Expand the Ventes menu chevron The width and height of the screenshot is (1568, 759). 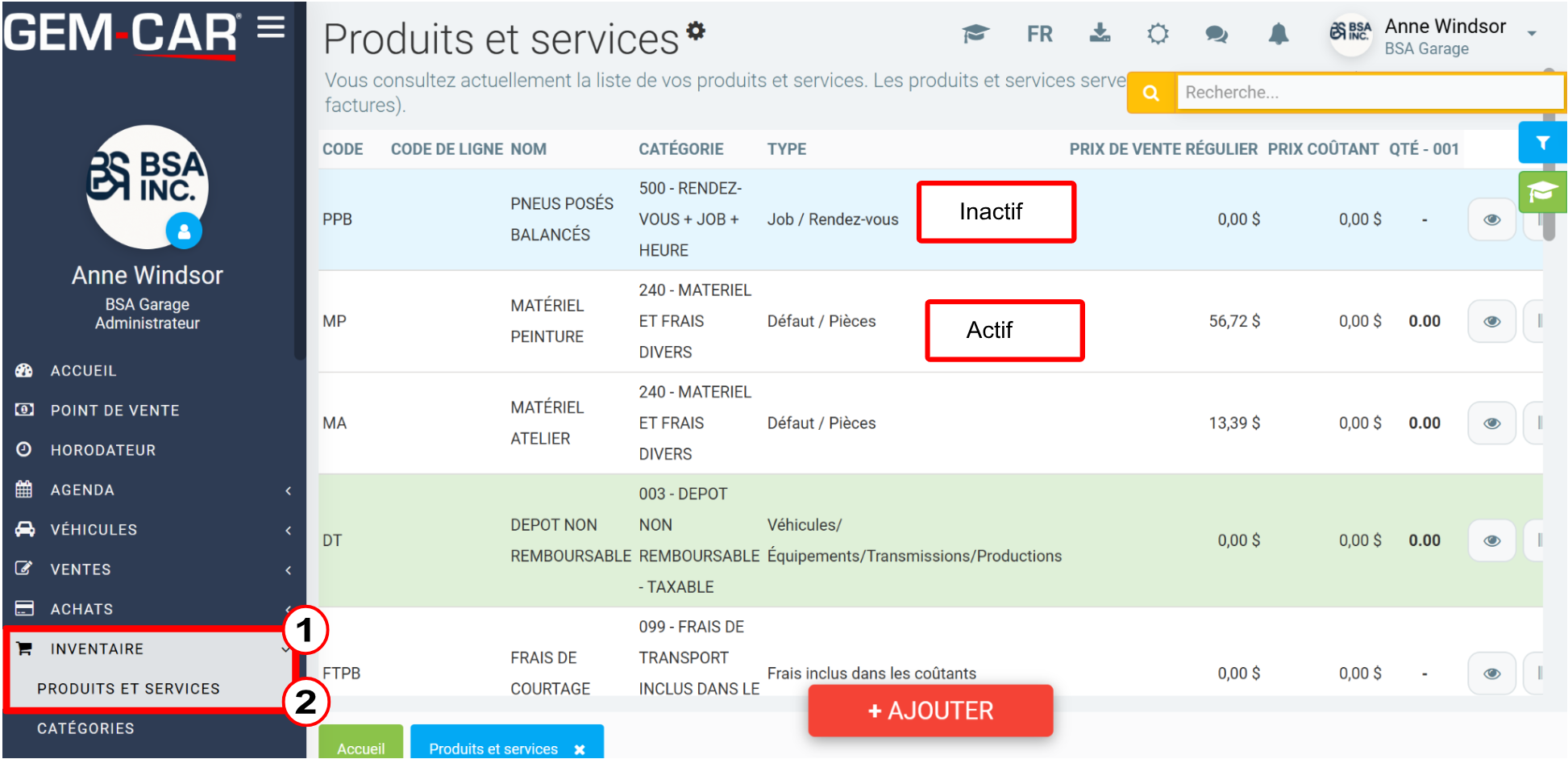tap(288, 569)
